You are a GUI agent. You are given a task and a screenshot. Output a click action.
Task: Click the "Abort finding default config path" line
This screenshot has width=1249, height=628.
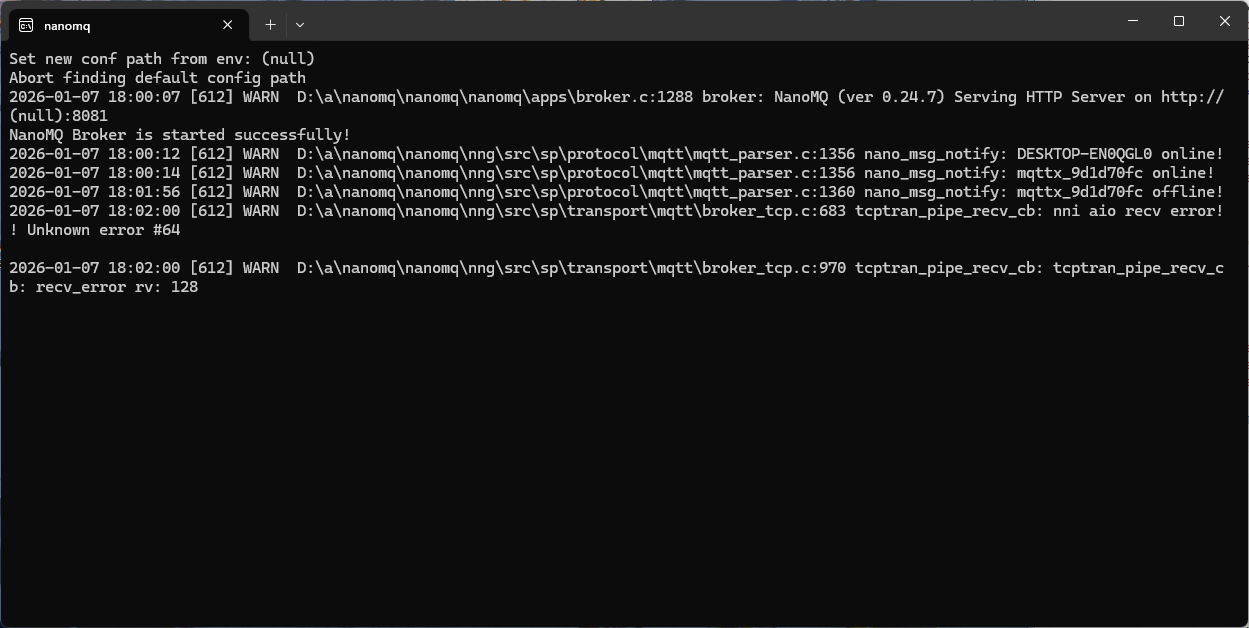pos(157,78)
